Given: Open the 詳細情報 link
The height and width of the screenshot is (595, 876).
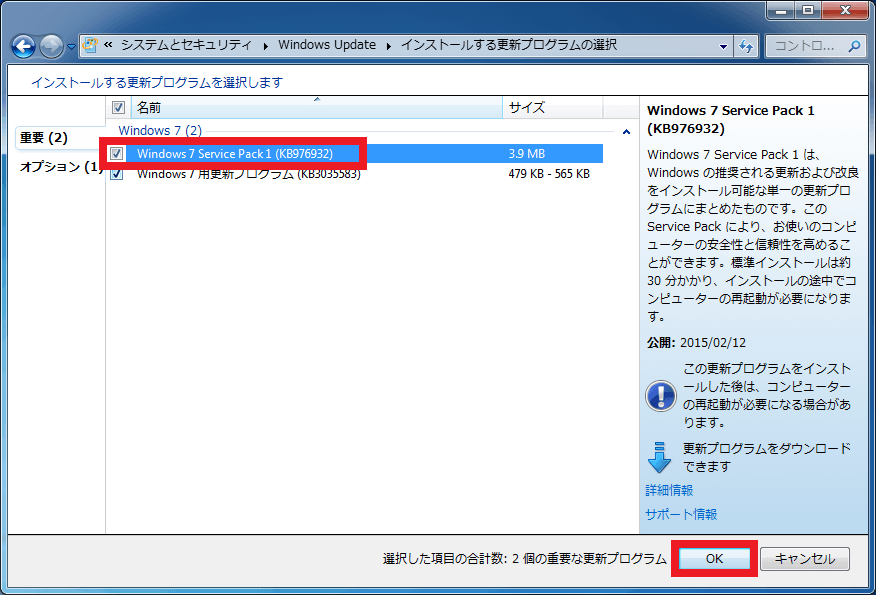Looking at the screenshot, I should click(x=669, y=491).
